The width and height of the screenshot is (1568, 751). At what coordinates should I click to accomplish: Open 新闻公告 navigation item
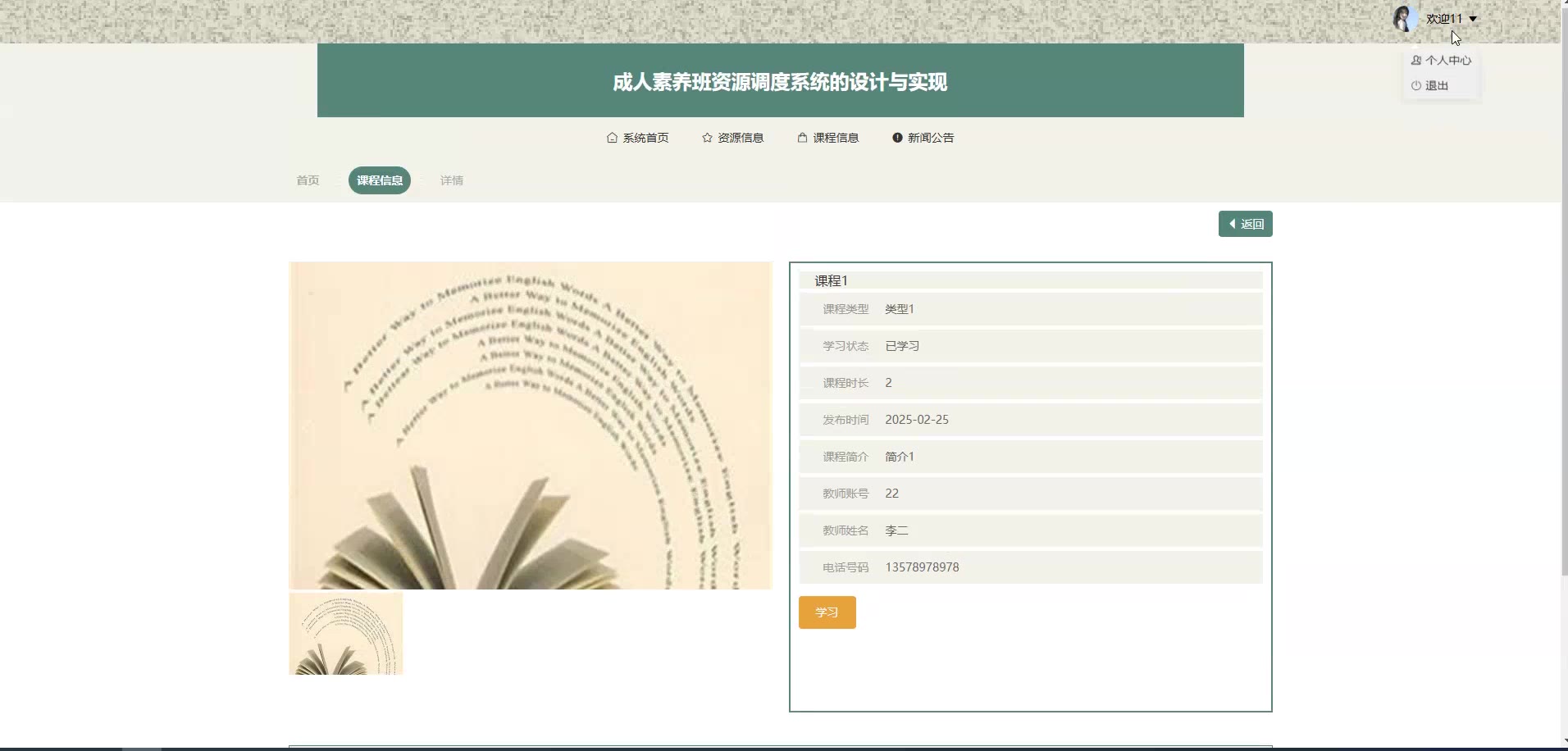pos(931,138)
